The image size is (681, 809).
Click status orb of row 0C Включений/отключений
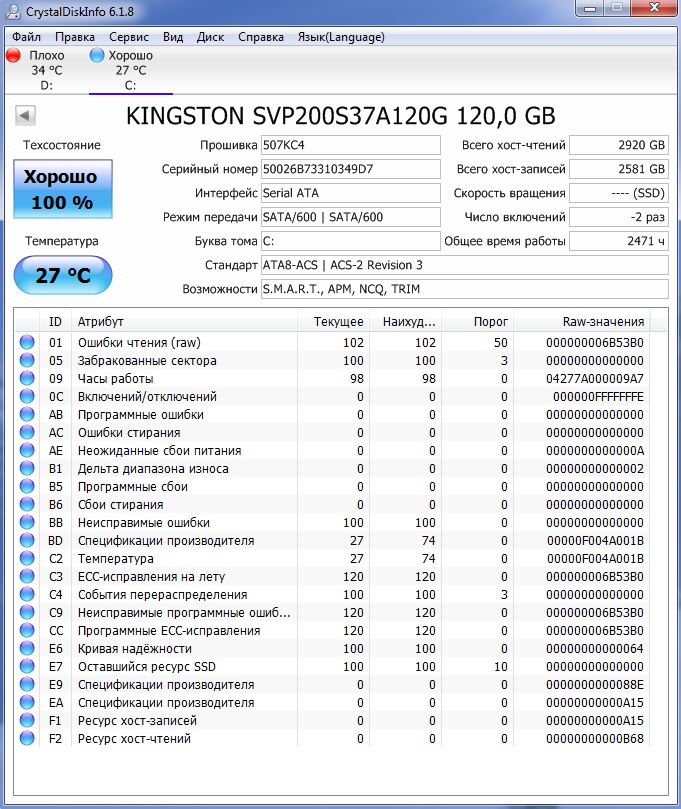pyautogui.click(x=27, y=396)
